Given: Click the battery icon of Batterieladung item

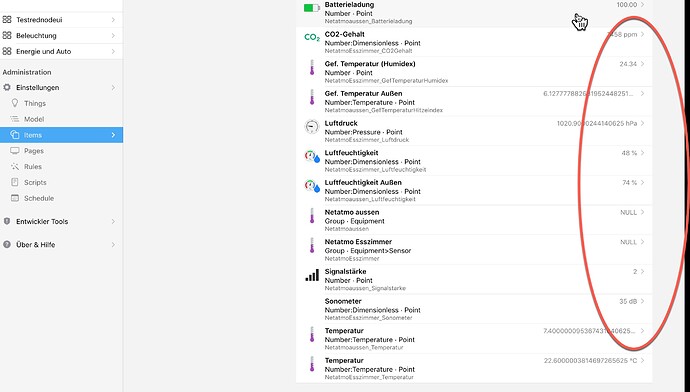Looking at the screenshot, I should [312, 8].
